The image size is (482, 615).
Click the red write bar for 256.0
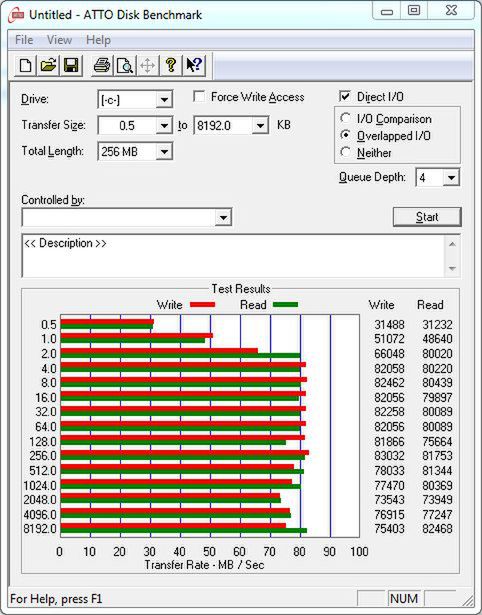coord(185,453)
